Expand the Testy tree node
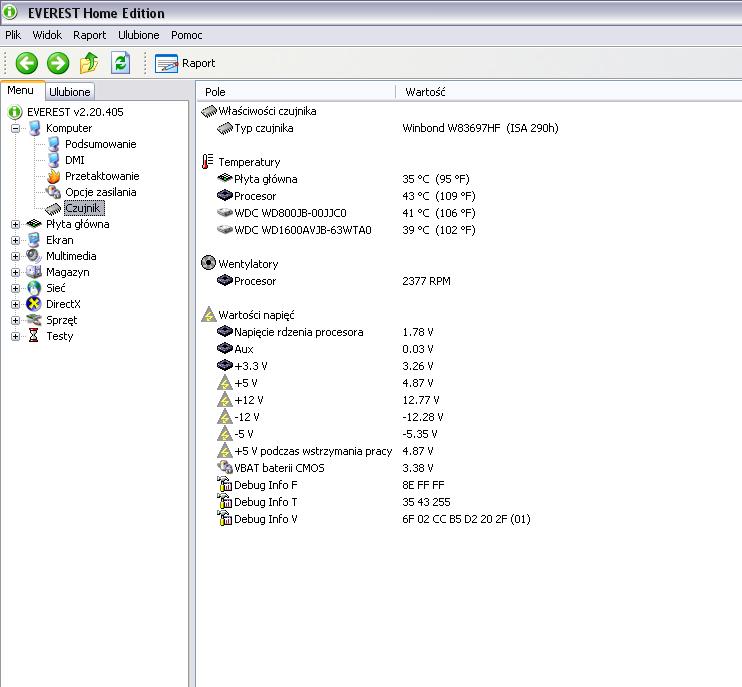This screenshot has width=742, height=687. point(16,336)
